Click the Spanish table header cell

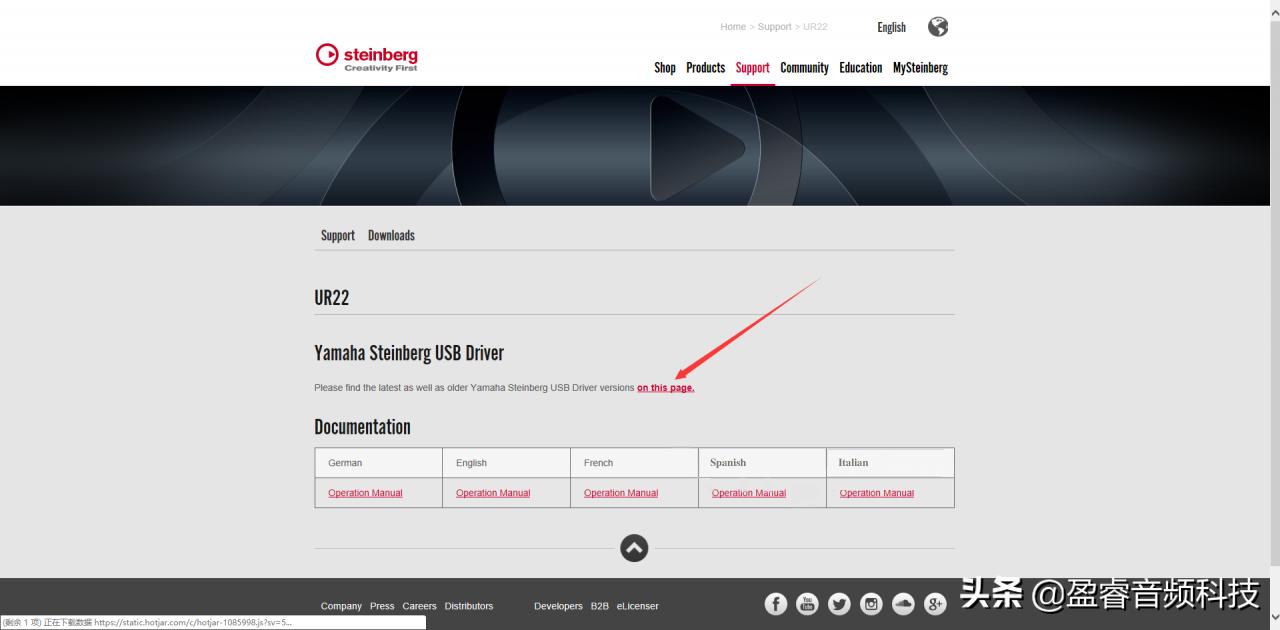(762, 463)
